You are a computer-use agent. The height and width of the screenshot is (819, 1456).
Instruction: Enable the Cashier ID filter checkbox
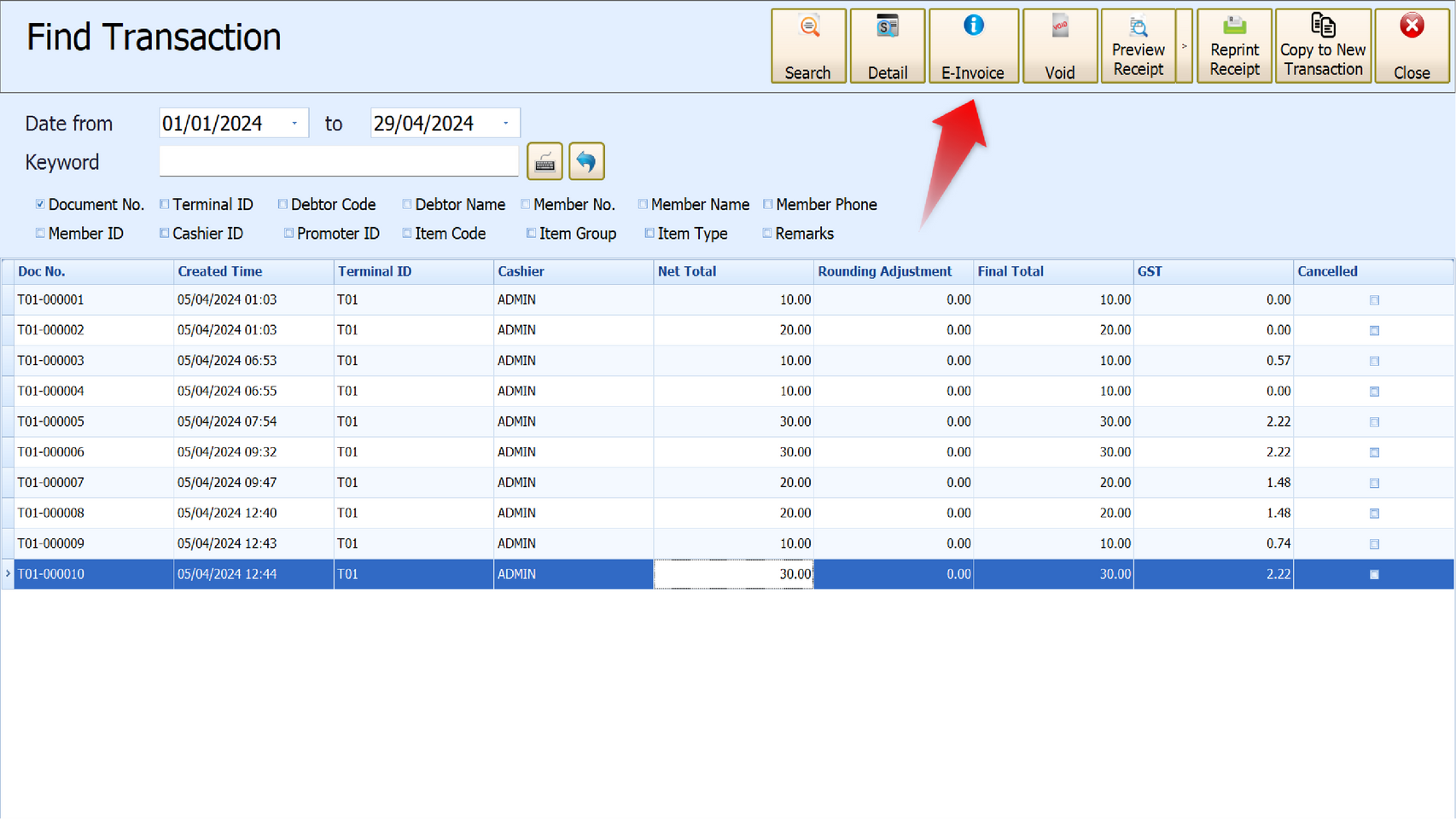[165, 233]
